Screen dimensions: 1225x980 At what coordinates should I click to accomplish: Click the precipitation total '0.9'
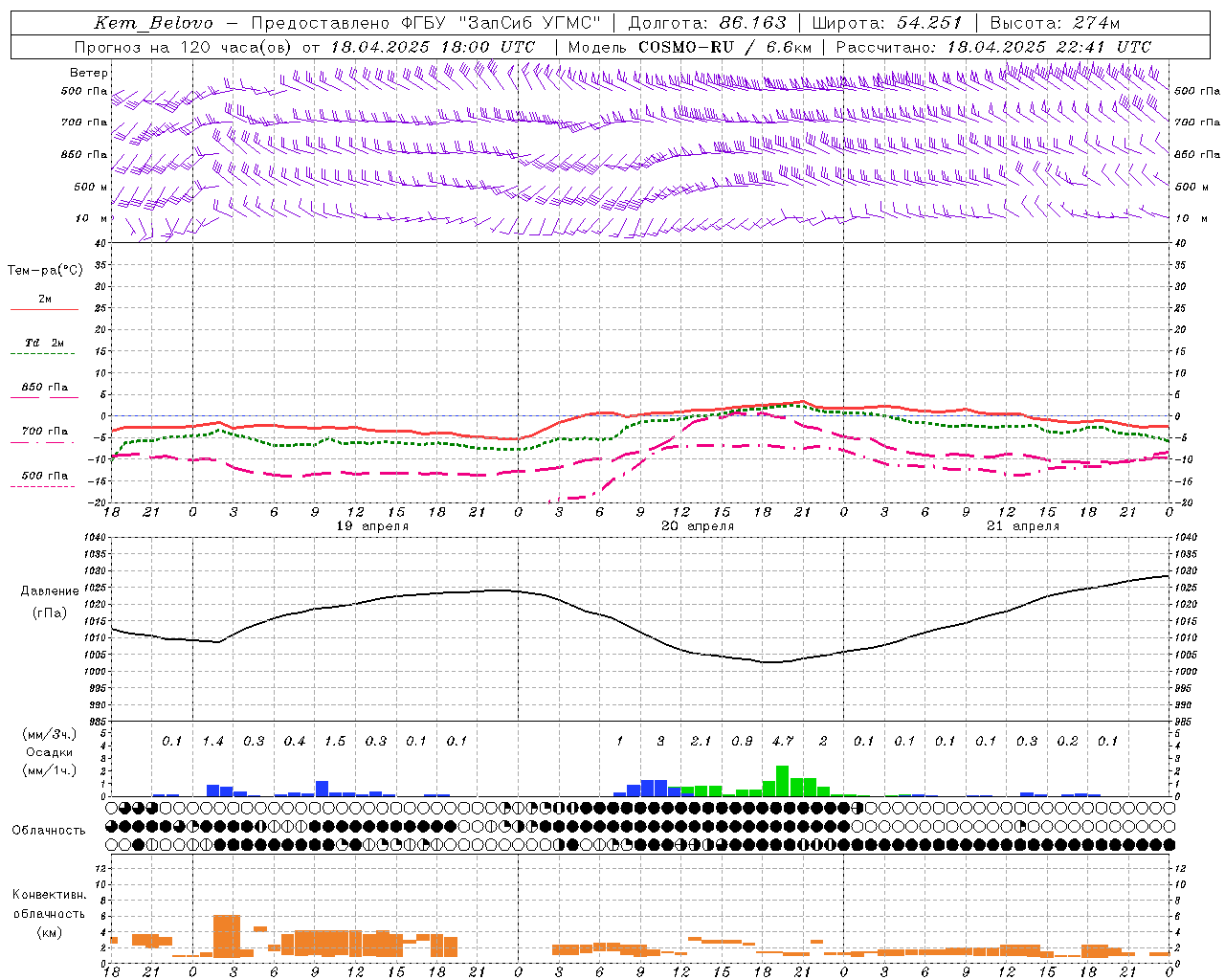pyautogui.click(x=742, y=741)
